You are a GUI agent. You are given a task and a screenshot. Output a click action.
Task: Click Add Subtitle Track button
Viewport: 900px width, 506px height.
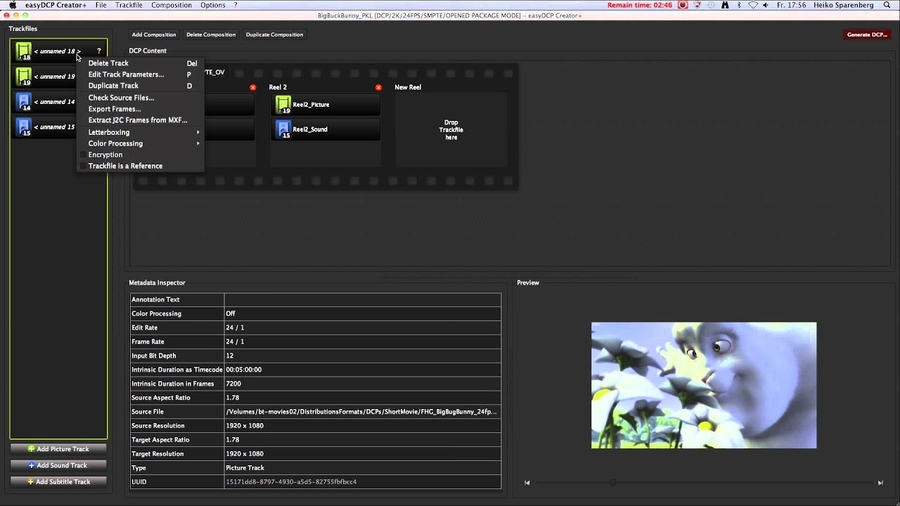(59, 482)
